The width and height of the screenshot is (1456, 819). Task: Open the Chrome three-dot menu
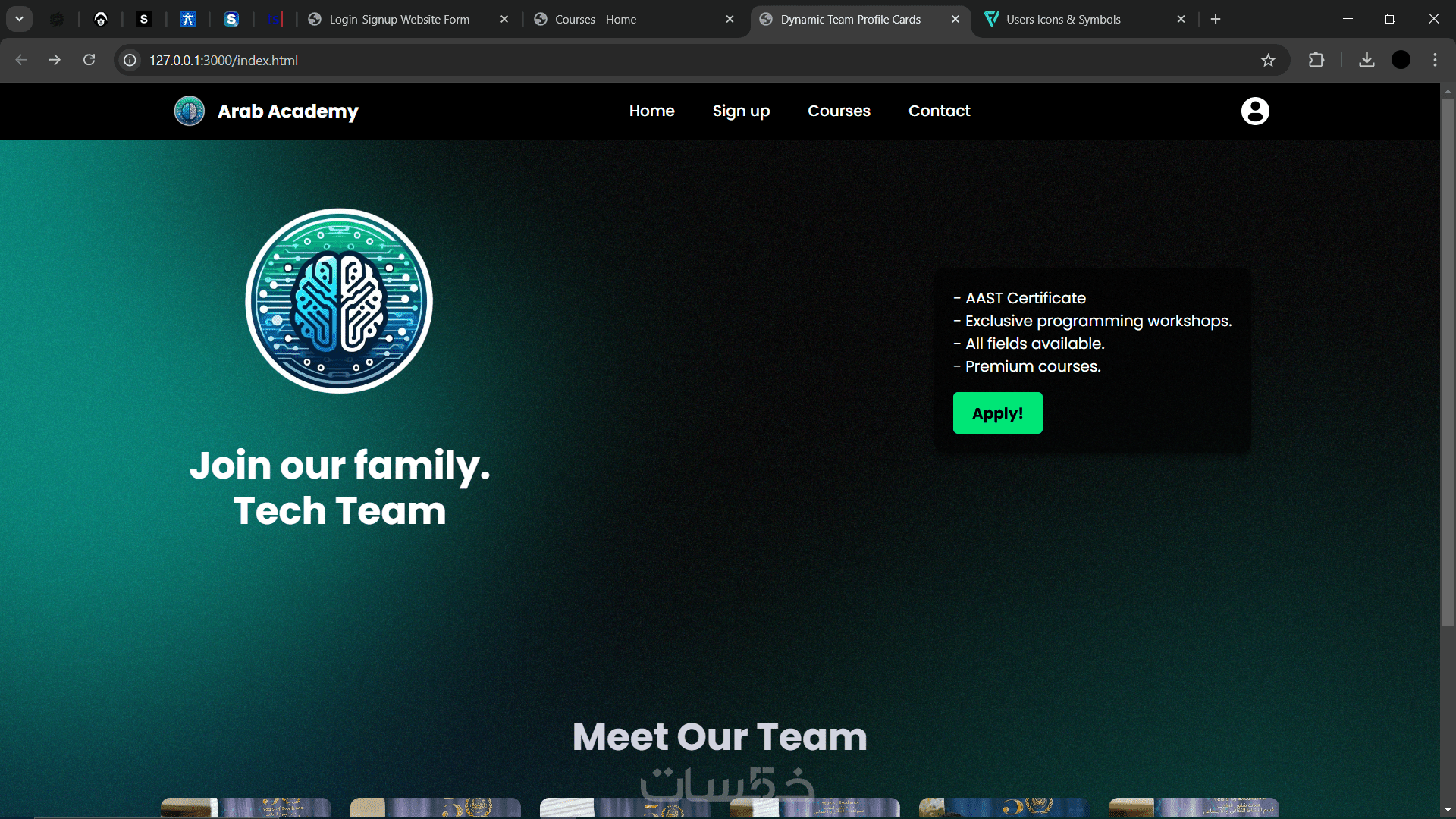pos(1435,60)
